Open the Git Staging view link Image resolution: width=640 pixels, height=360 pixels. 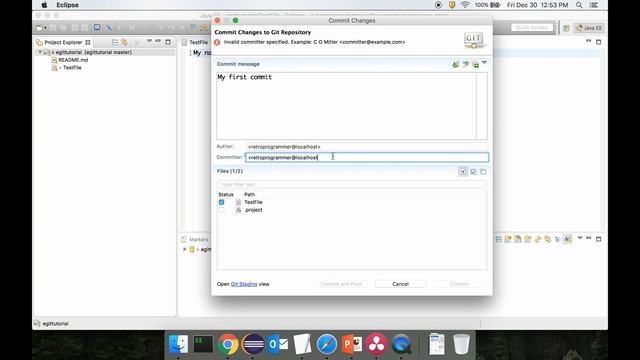244,284
